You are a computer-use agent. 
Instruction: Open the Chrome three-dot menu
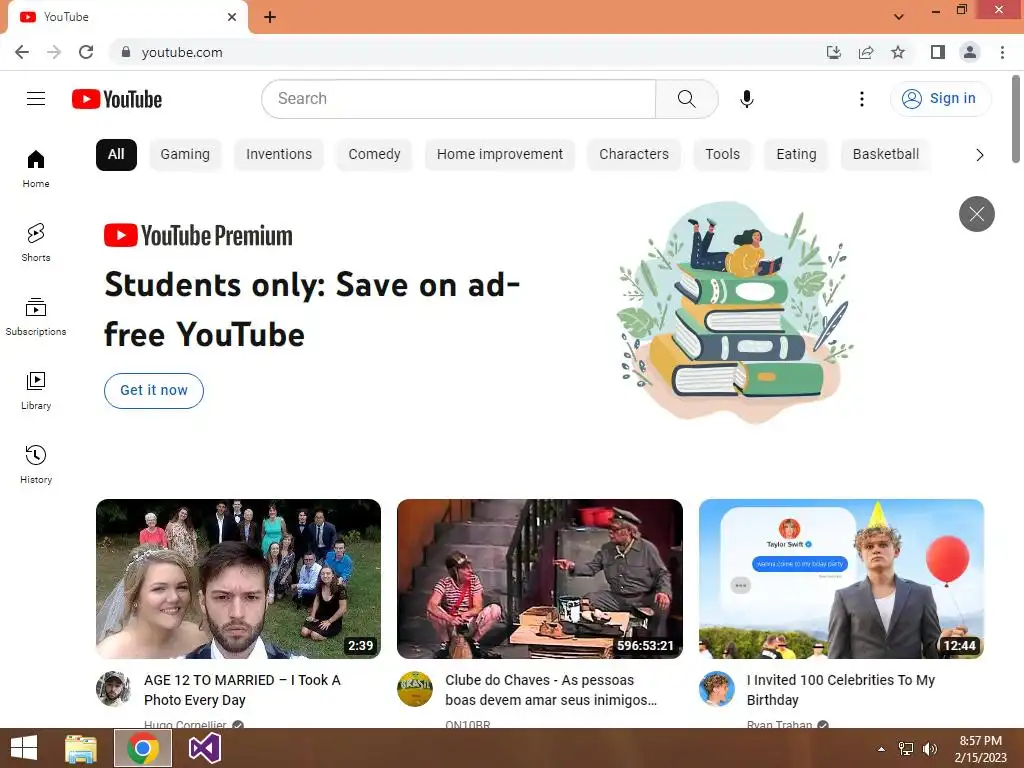pyautogui.click(x=1002, y=52)
